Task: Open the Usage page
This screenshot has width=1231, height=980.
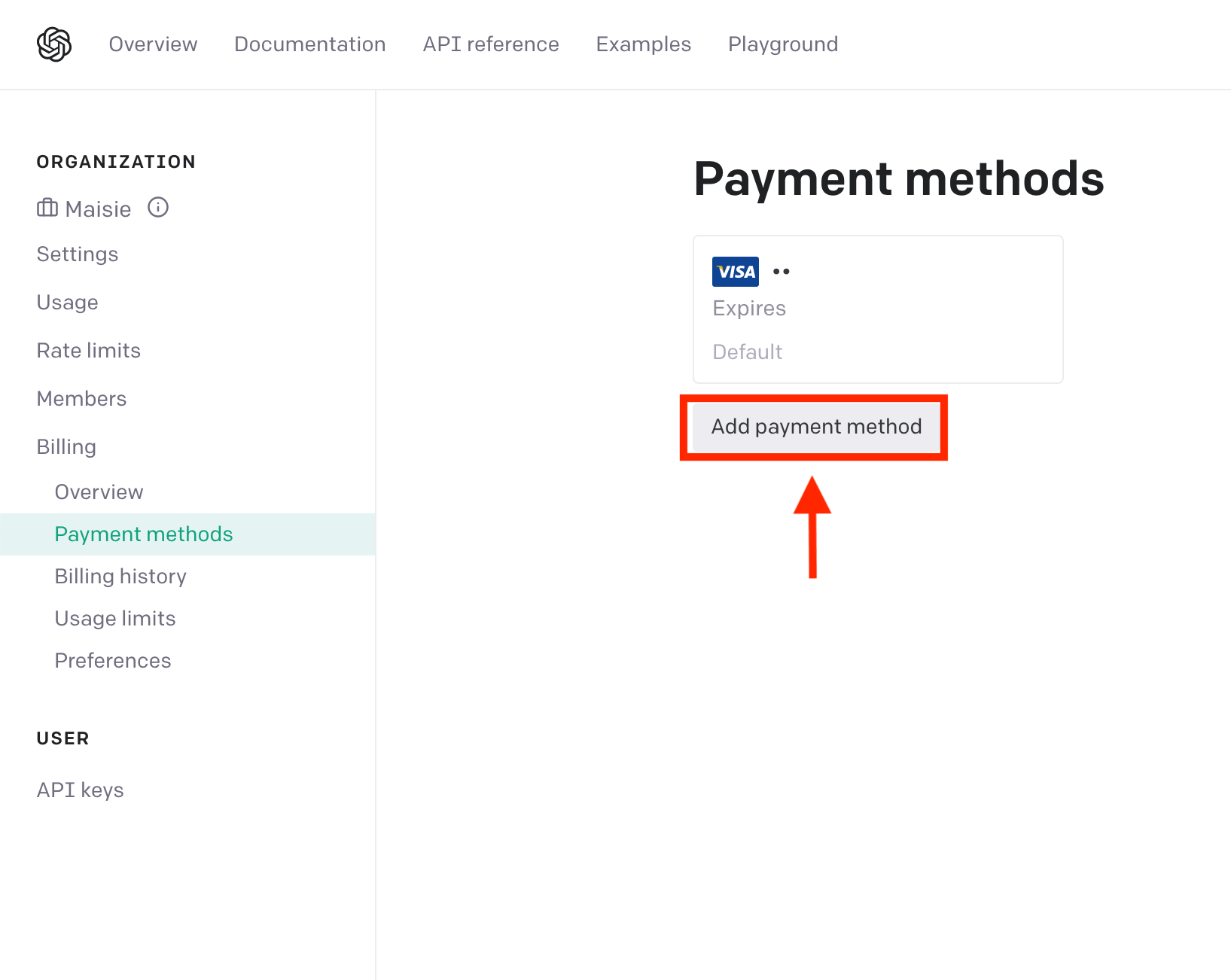Action: tap(67, 302)
